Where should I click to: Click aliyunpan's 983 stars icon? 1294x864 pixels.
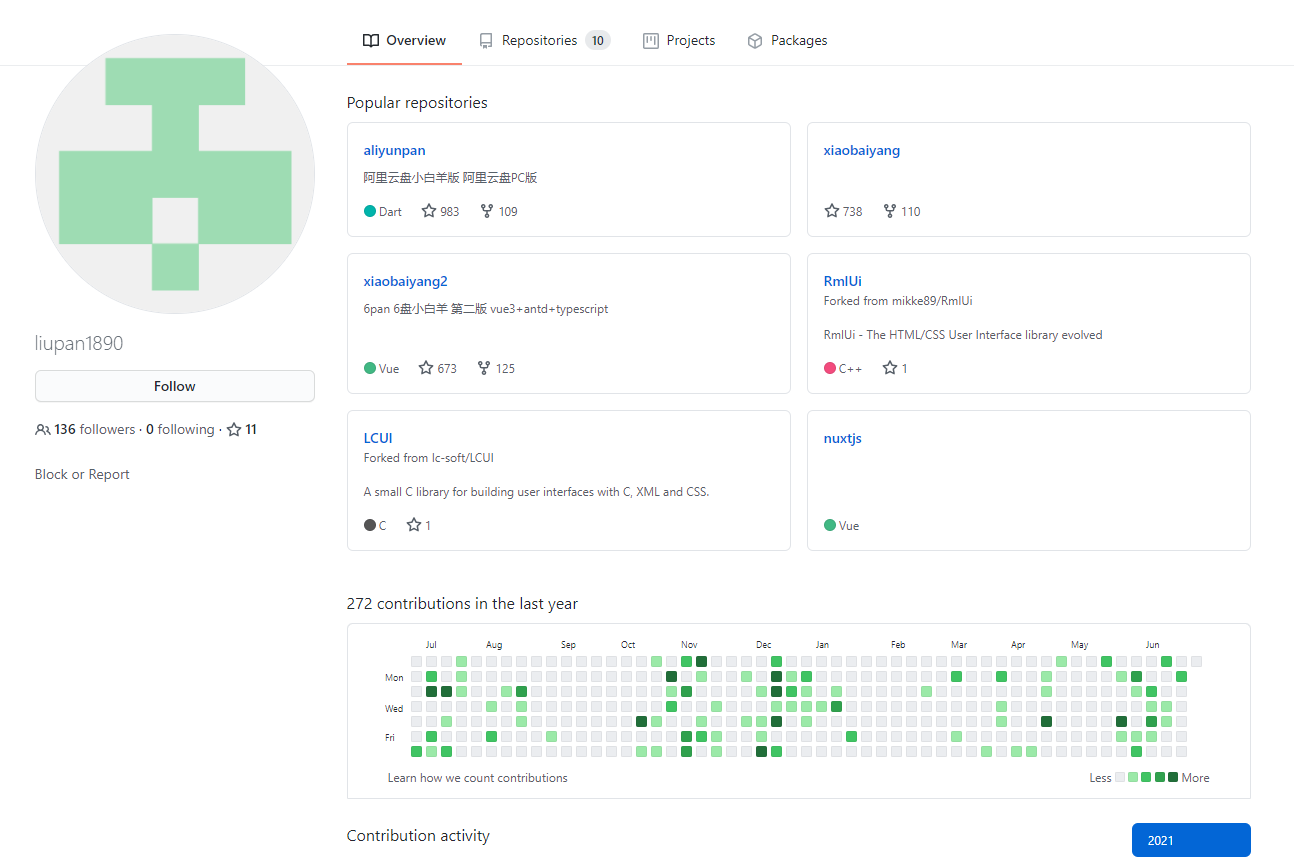click(x=429, y=211)
